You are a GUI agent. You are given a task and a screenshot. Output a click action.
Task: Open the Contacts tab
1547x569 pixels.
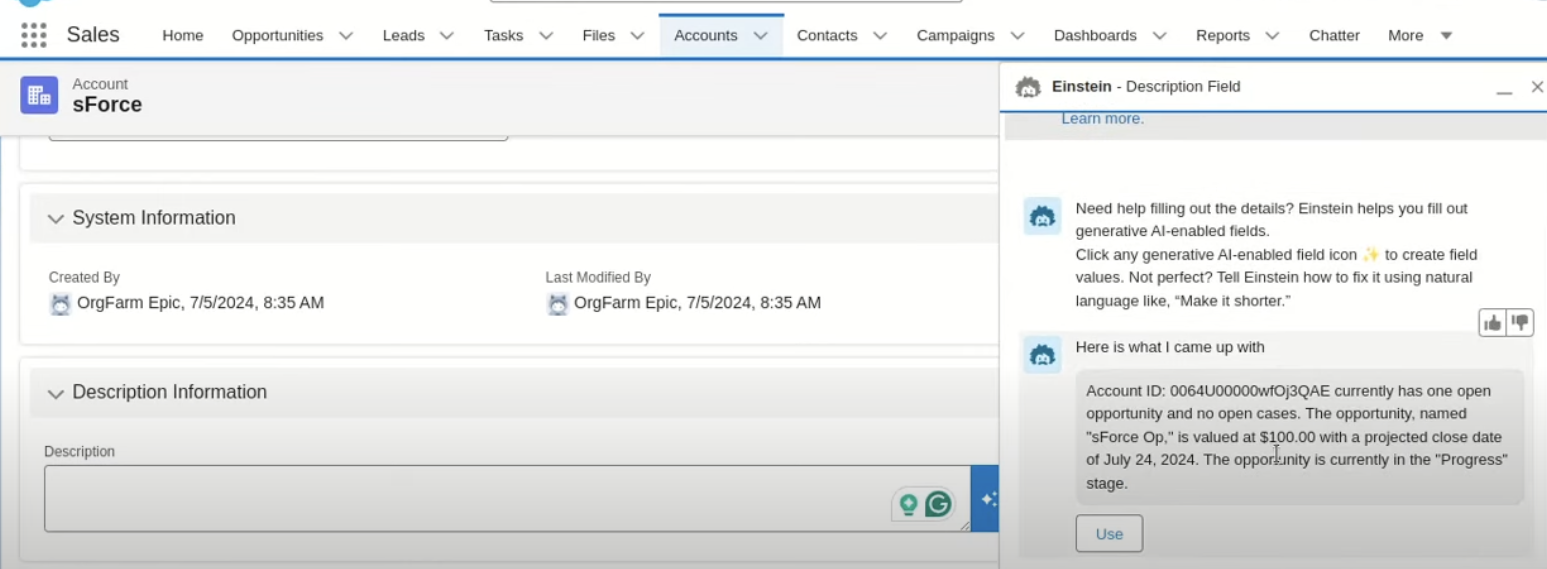pyautogui.click(x=827, y=35)
